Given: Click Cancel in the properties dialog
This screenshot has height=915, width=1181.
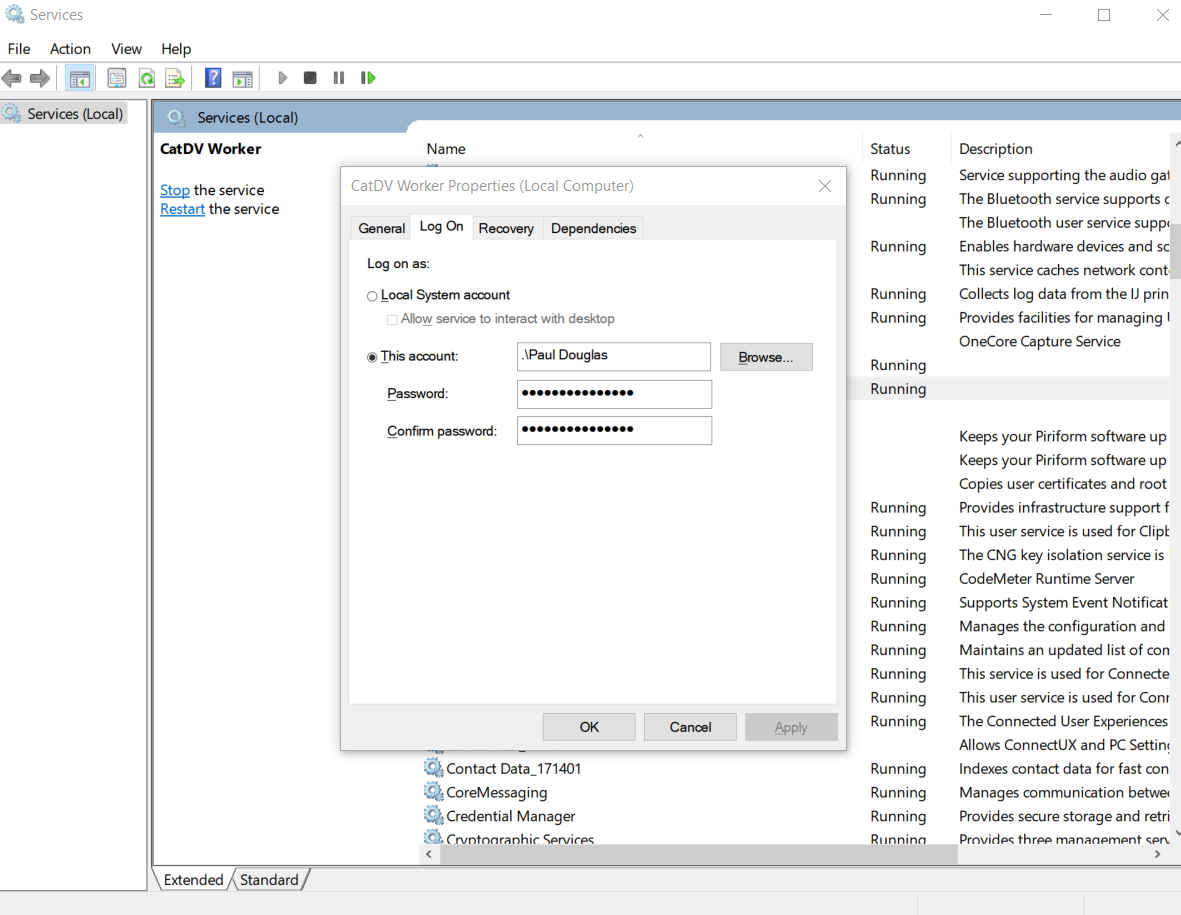Looking at the screenshot, I should [x=690, y=727].
